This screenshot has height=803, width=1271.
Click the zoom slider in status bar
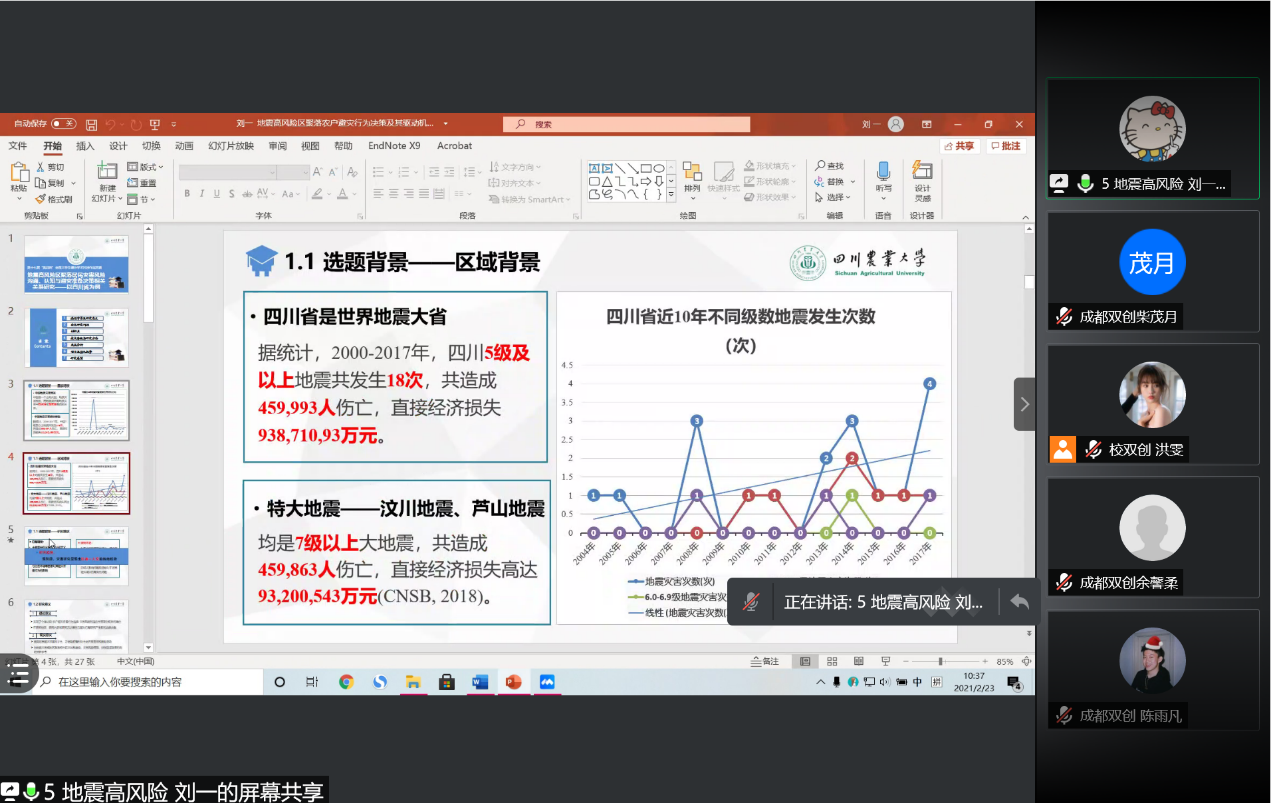940,661
